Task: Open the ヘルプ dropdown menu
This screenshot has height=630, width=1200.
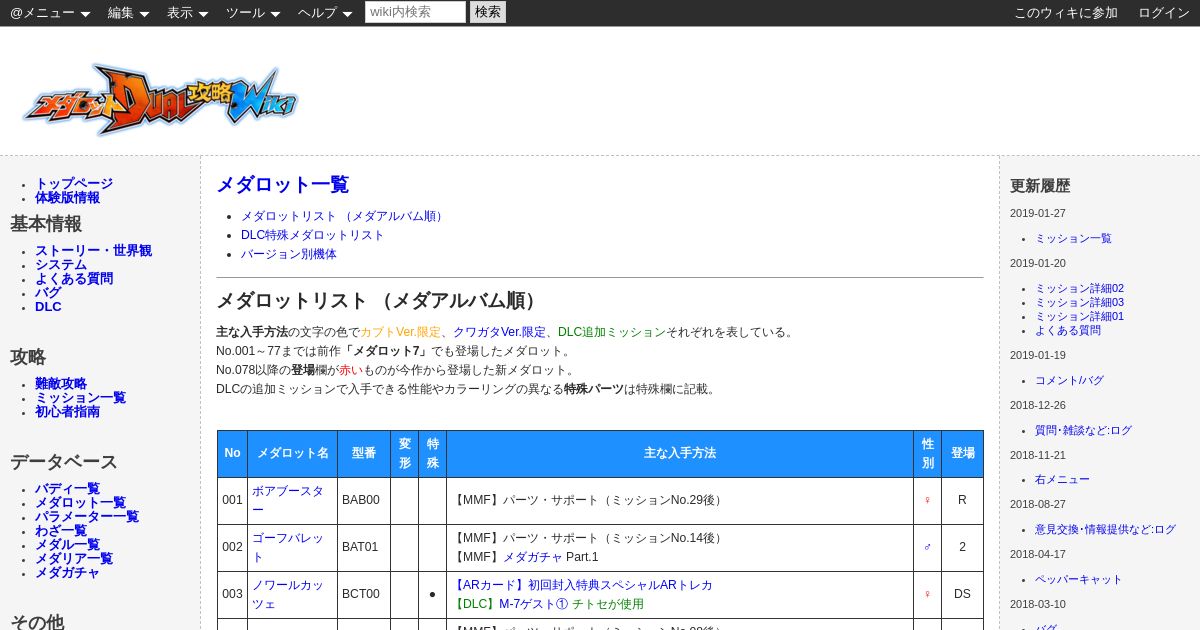Action: point(325,13)
